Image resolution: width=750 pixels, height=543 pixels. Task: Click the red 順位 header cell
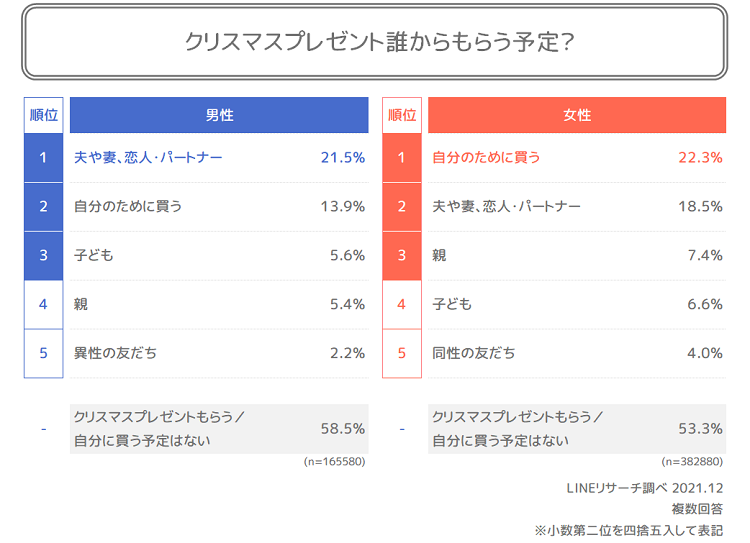pyautogui.click(x=402, y=115)
